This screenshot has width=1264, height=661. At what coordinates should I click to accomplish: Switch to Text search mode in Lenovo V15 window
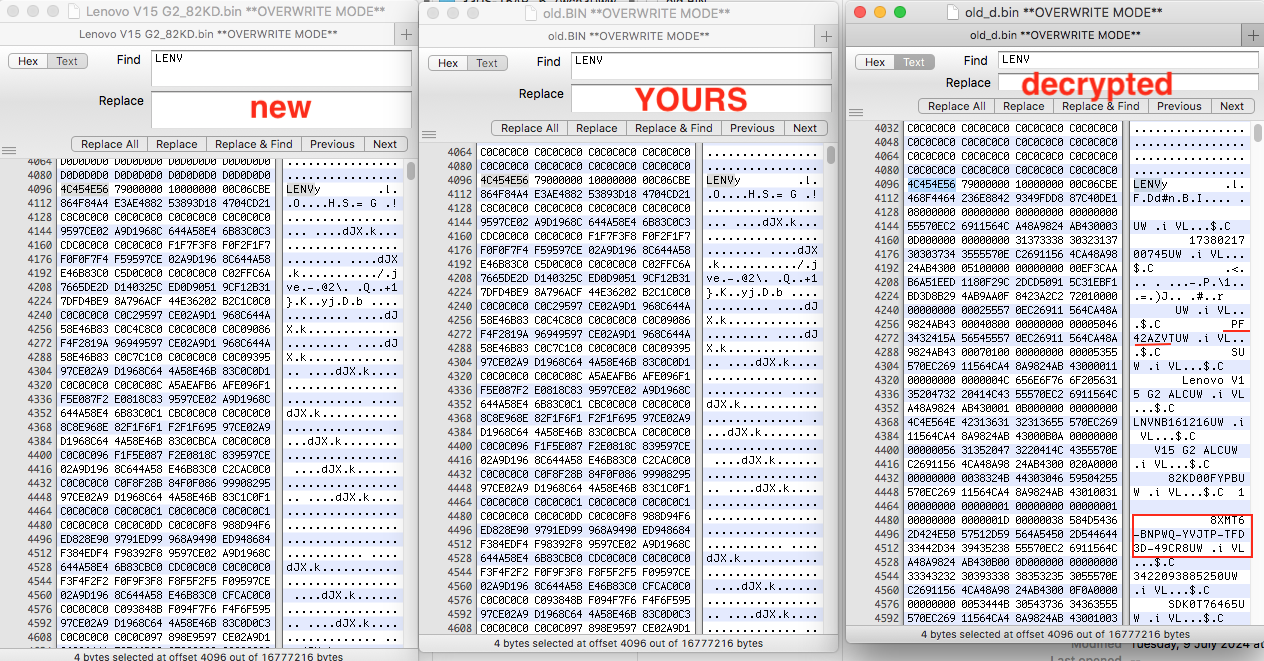(x=67, y=61)
